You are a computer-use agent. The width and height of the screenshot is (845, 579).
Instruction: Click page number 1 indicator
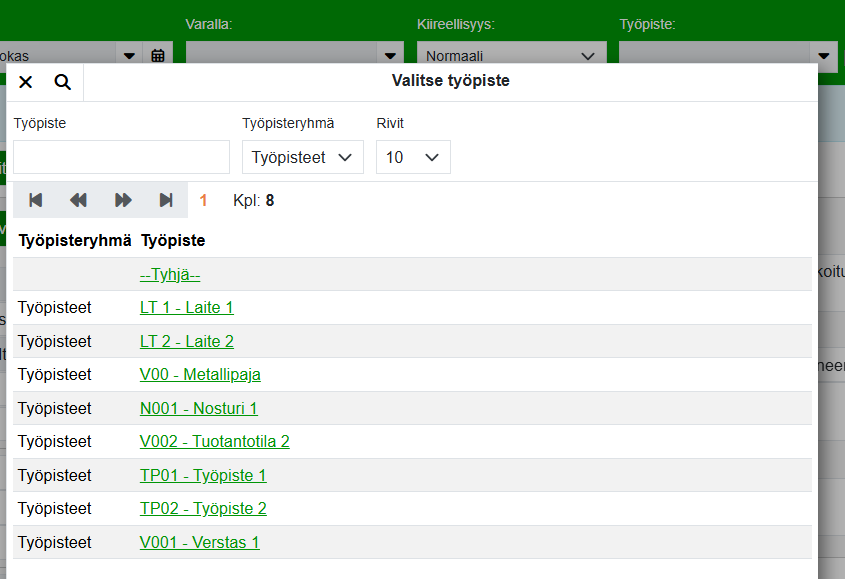203,200
